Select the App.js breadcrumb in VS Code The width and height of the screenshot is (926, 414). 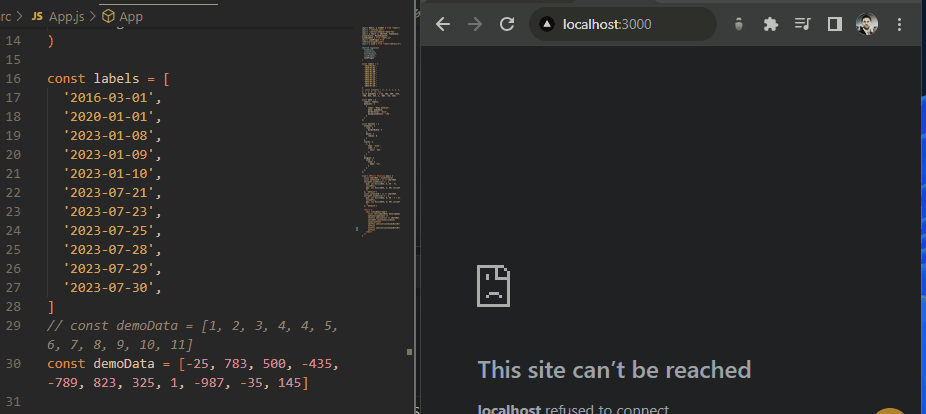[x=67, y=17]
